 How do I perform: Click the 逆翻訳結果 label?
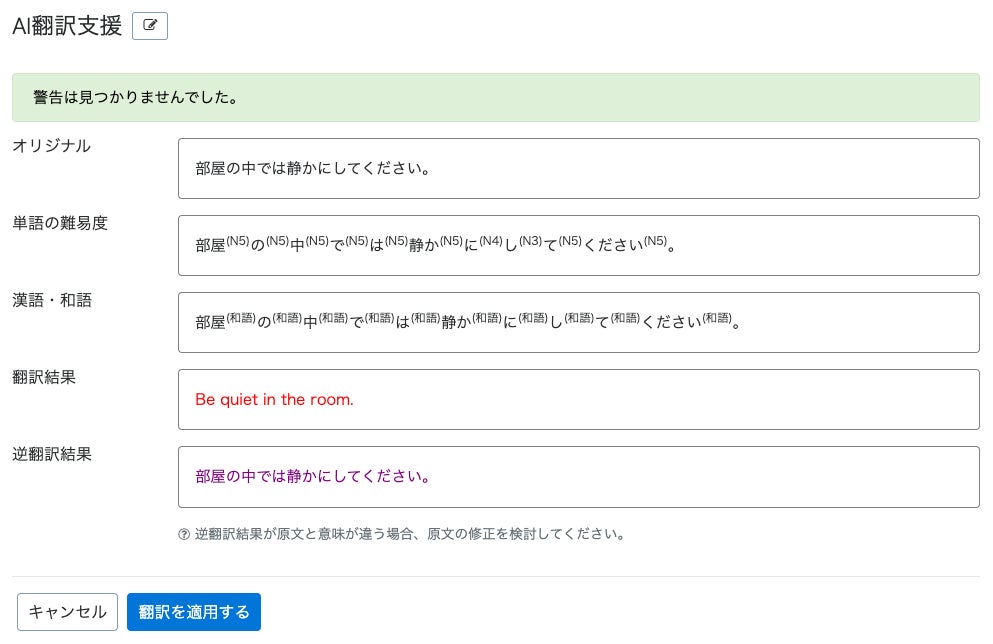point(52,455)
